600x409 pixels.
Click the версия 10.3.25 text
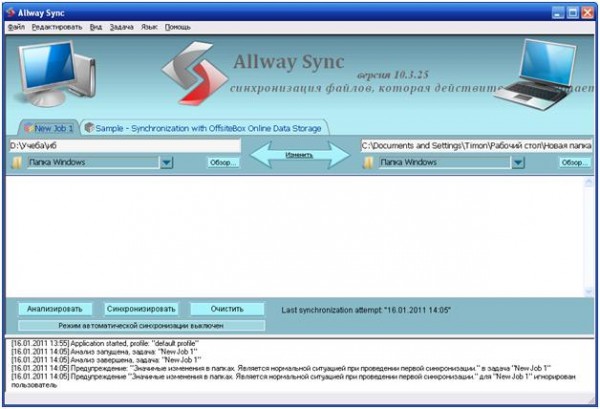coord(393,75)
